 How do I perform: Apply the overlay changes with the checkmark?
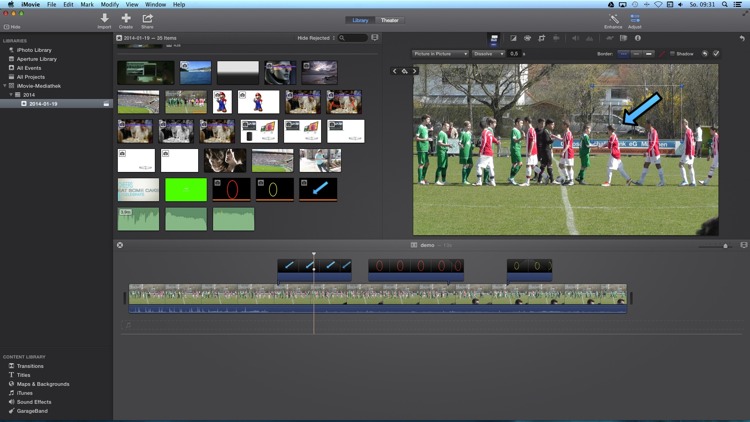(x=716, y=54)
